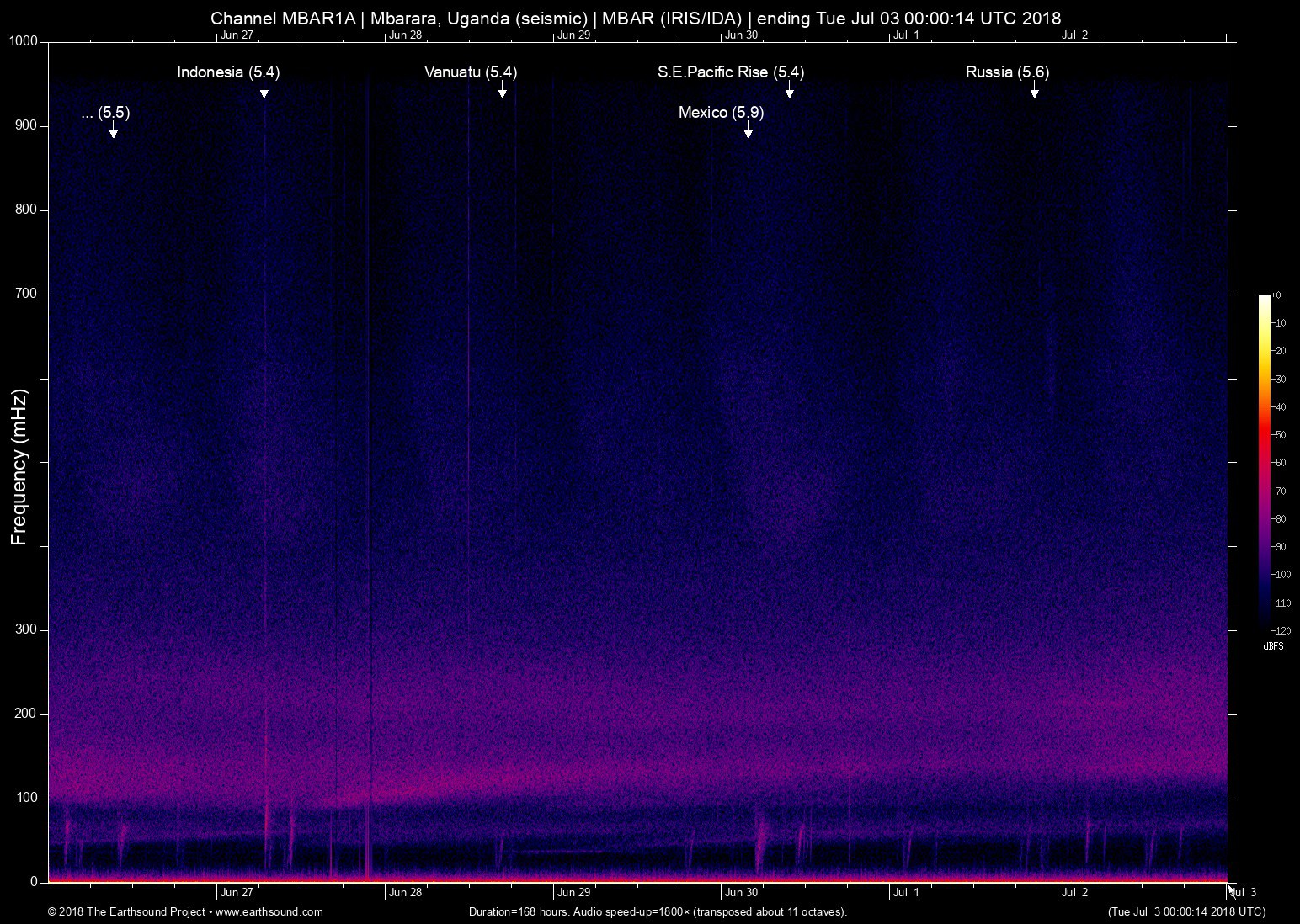The image size is (1300, 924).
Task: Click the 1000 mHz frequency tick label
Action: tap(24, 41)
